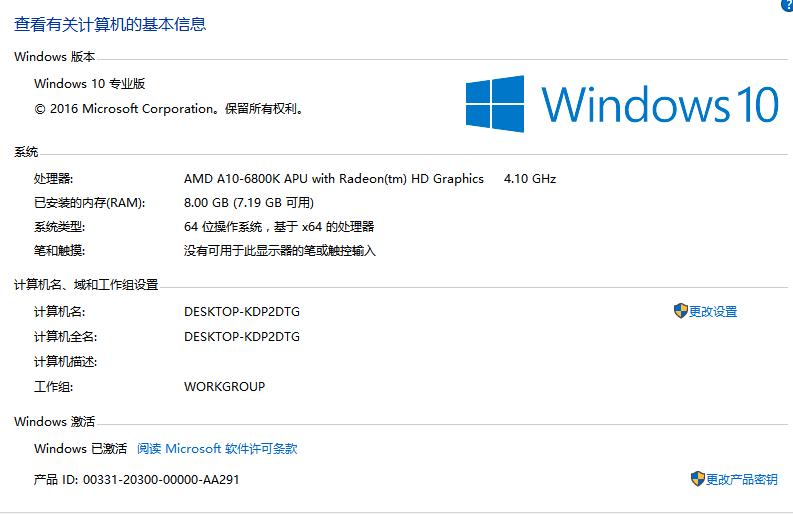The height and width of the screenshot is (514, 793).
Task: Click the AMD A10-6800K processor name
Action: [x=333, y=179]
